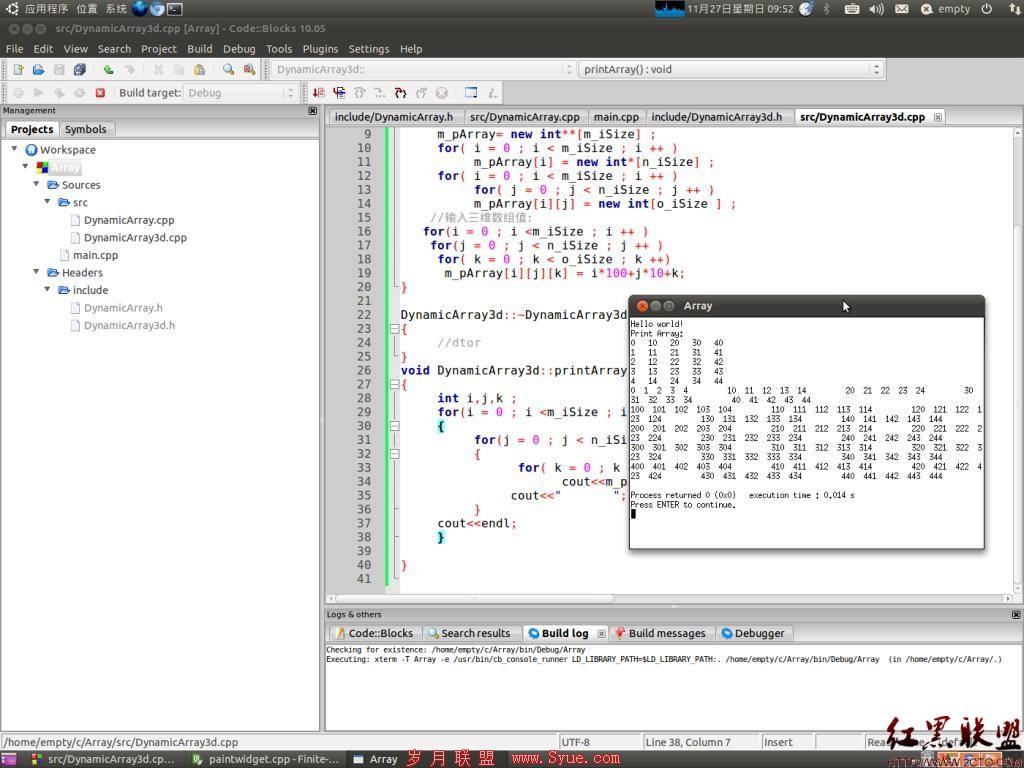Select DynamicArray.cpp in the project tree
This screenshot has width=1024, height=768.
[x=129, y=220]
